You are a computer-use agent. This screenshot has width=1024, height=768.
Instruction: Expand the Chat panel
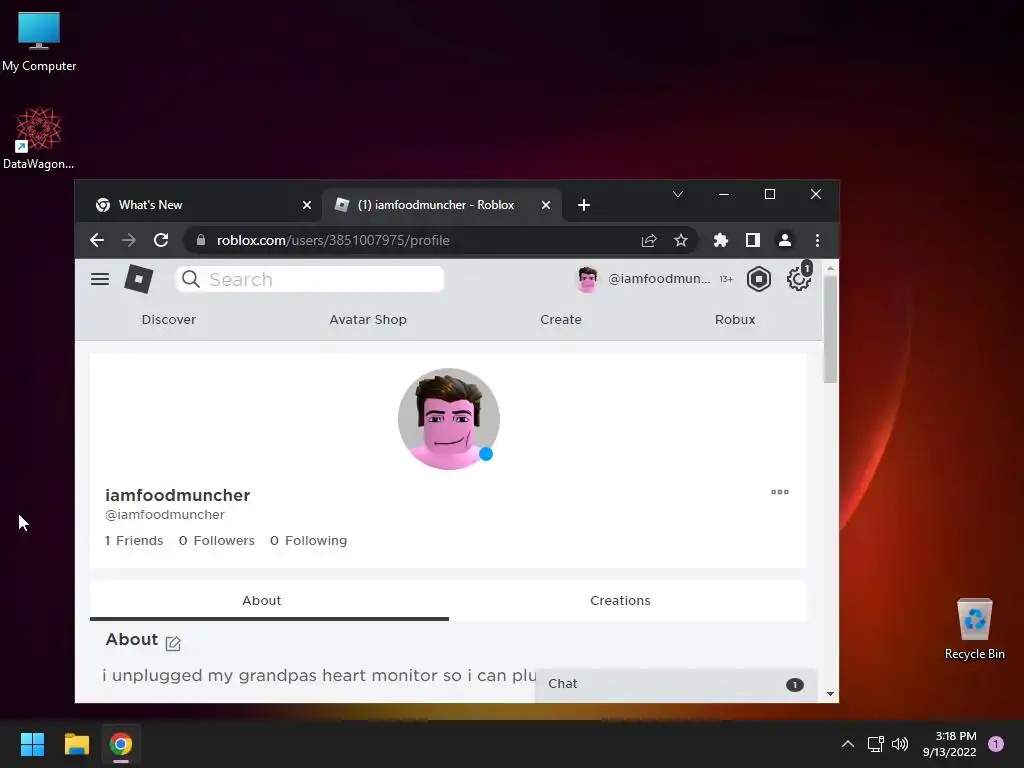click(676, 684)
